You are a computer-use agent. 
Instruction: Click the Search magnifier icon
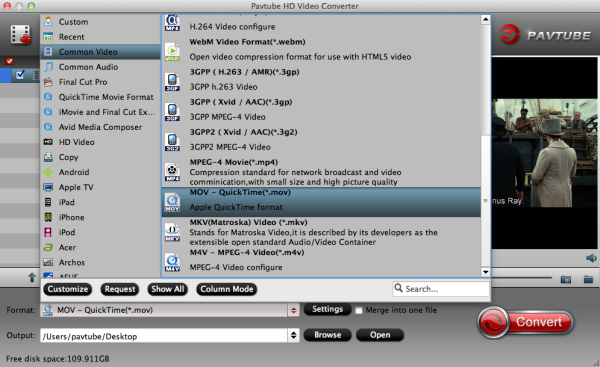point(398,288)
